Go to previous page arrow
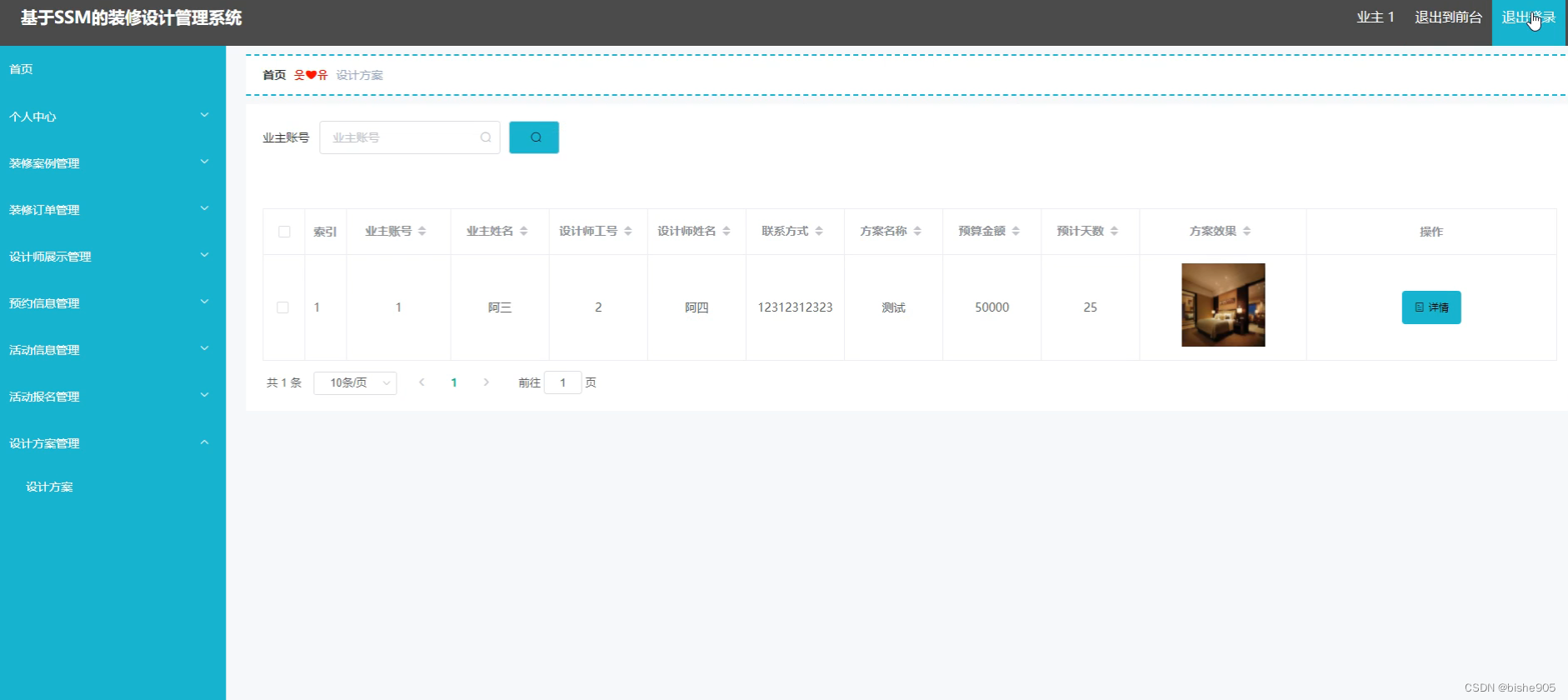The width and height of the screenshot is (1568, 700). tap(422, 382)
